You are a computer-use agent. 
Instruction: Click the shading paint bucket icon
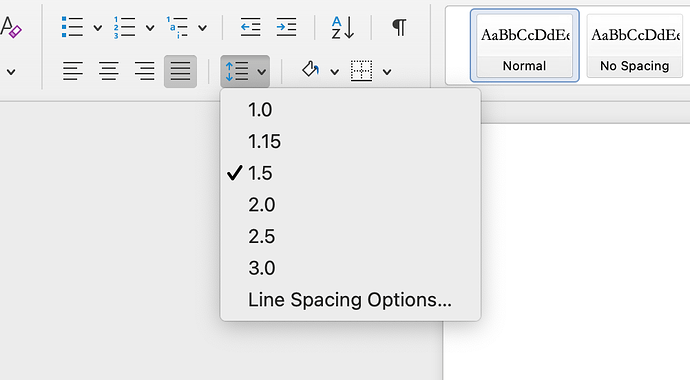[311, 70]
